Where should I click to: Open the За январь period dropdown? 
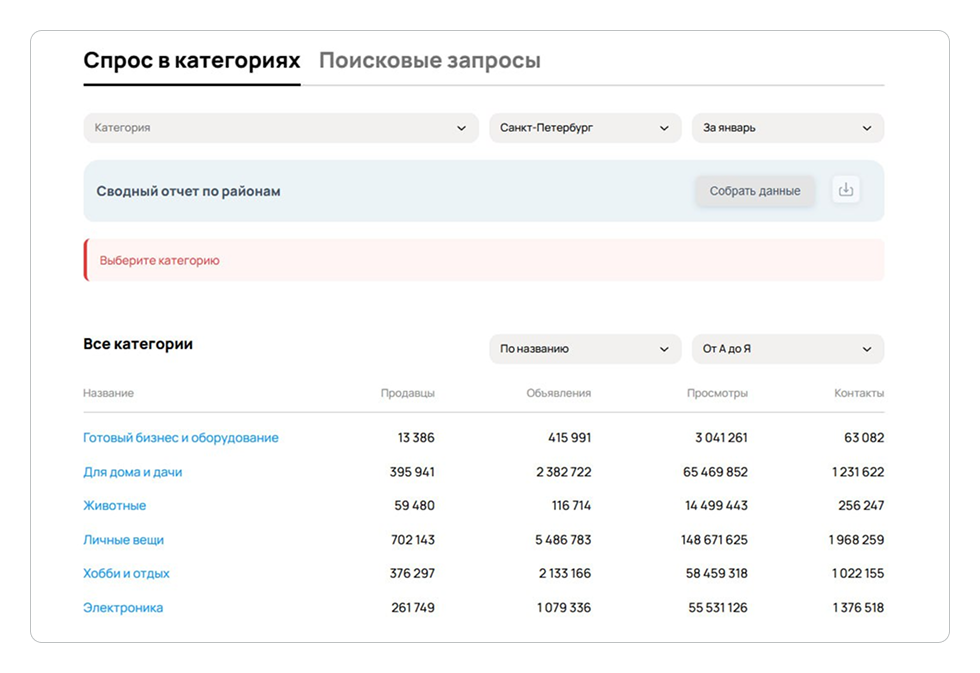[787, 128]
